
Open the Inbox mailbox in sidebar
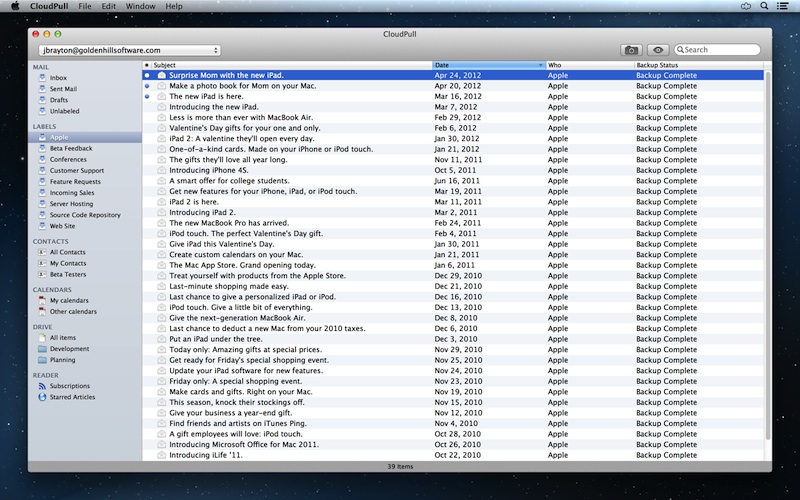tap(58, 77)
